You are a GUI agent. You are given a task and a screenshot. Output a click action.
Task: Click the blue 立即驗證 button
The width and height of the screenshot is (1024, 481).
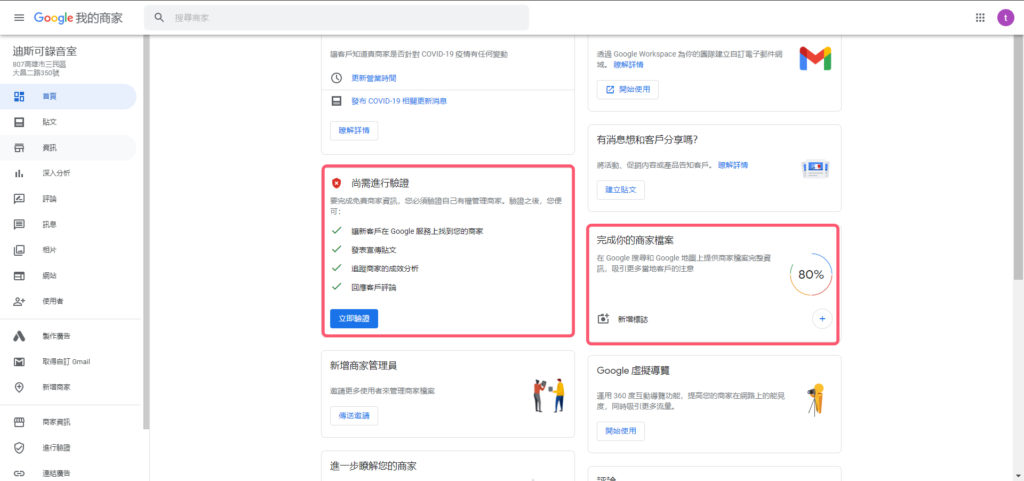[354, 318]
